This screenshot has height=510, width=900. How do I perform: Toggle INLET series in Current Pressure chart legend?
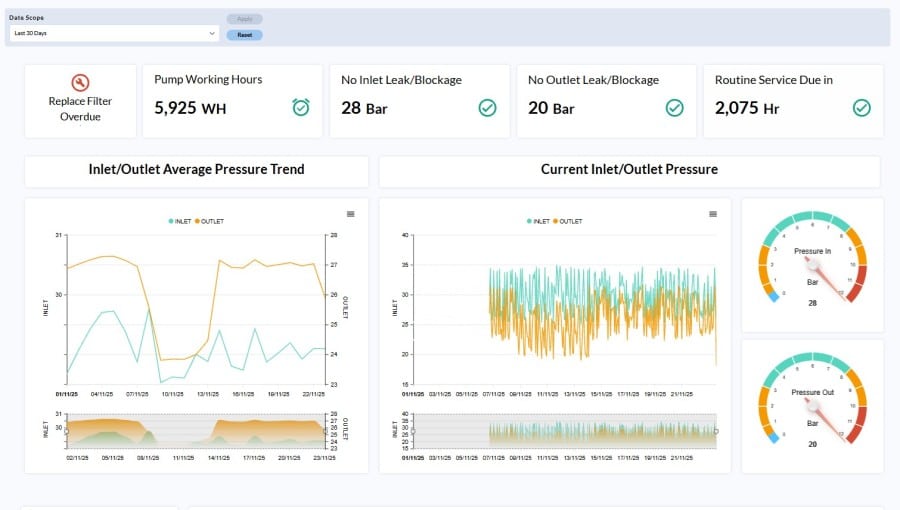[x=538, y=221]
